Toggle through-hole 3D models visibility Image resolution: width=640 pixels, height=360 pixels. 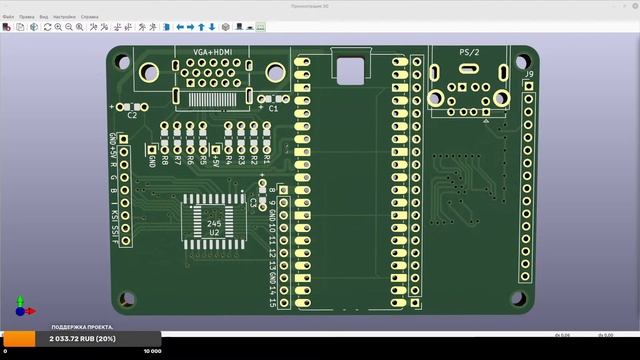coord(239,27)
